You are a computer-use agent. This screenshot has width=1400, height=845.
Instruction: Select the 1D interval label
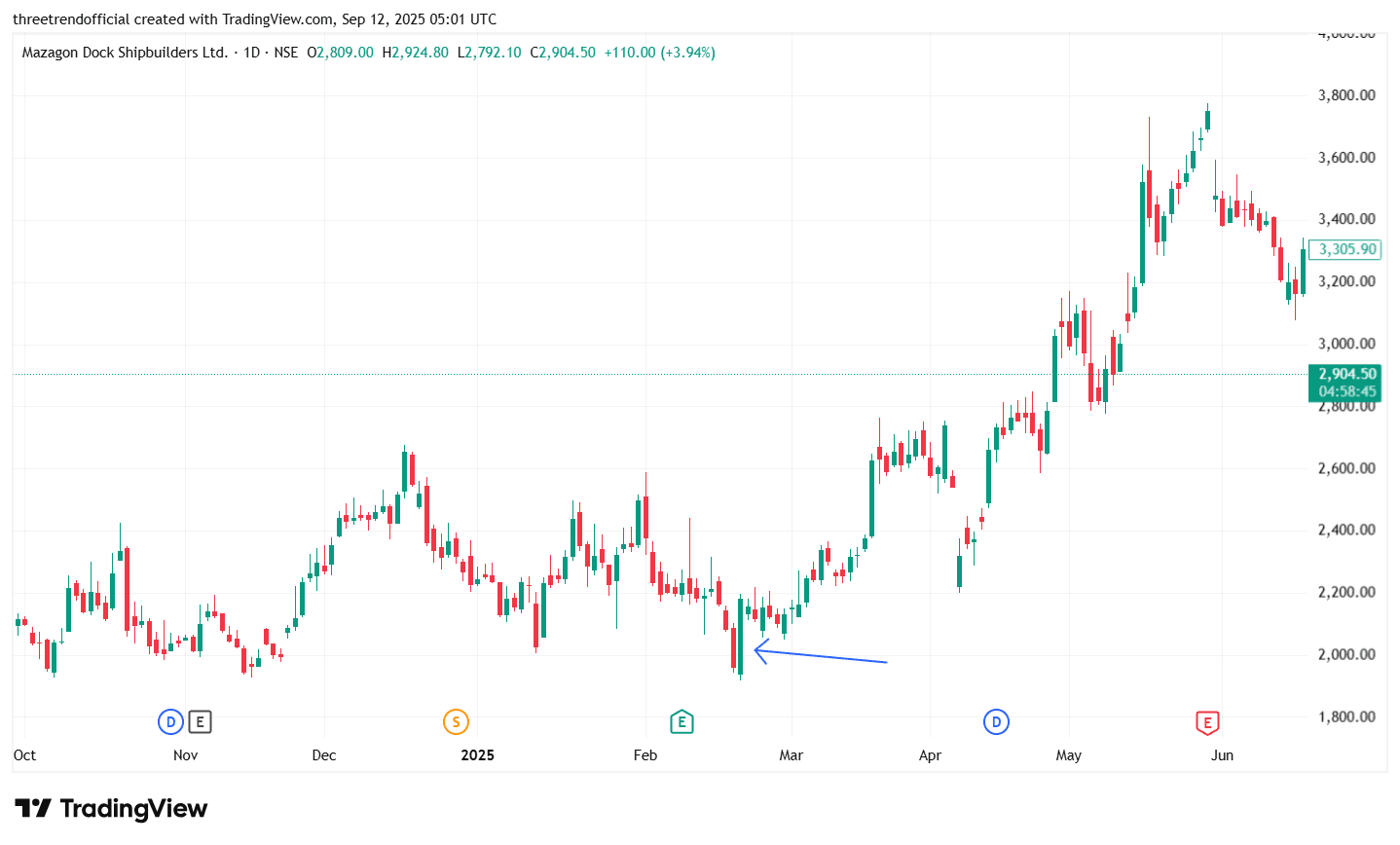pyautogui.click(x=251, y=53)
